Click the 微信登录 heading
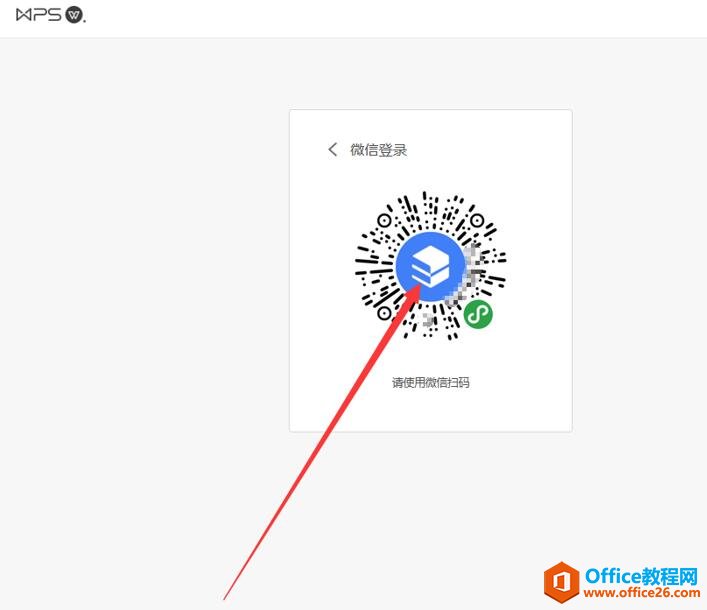 (x=379, y=150)
